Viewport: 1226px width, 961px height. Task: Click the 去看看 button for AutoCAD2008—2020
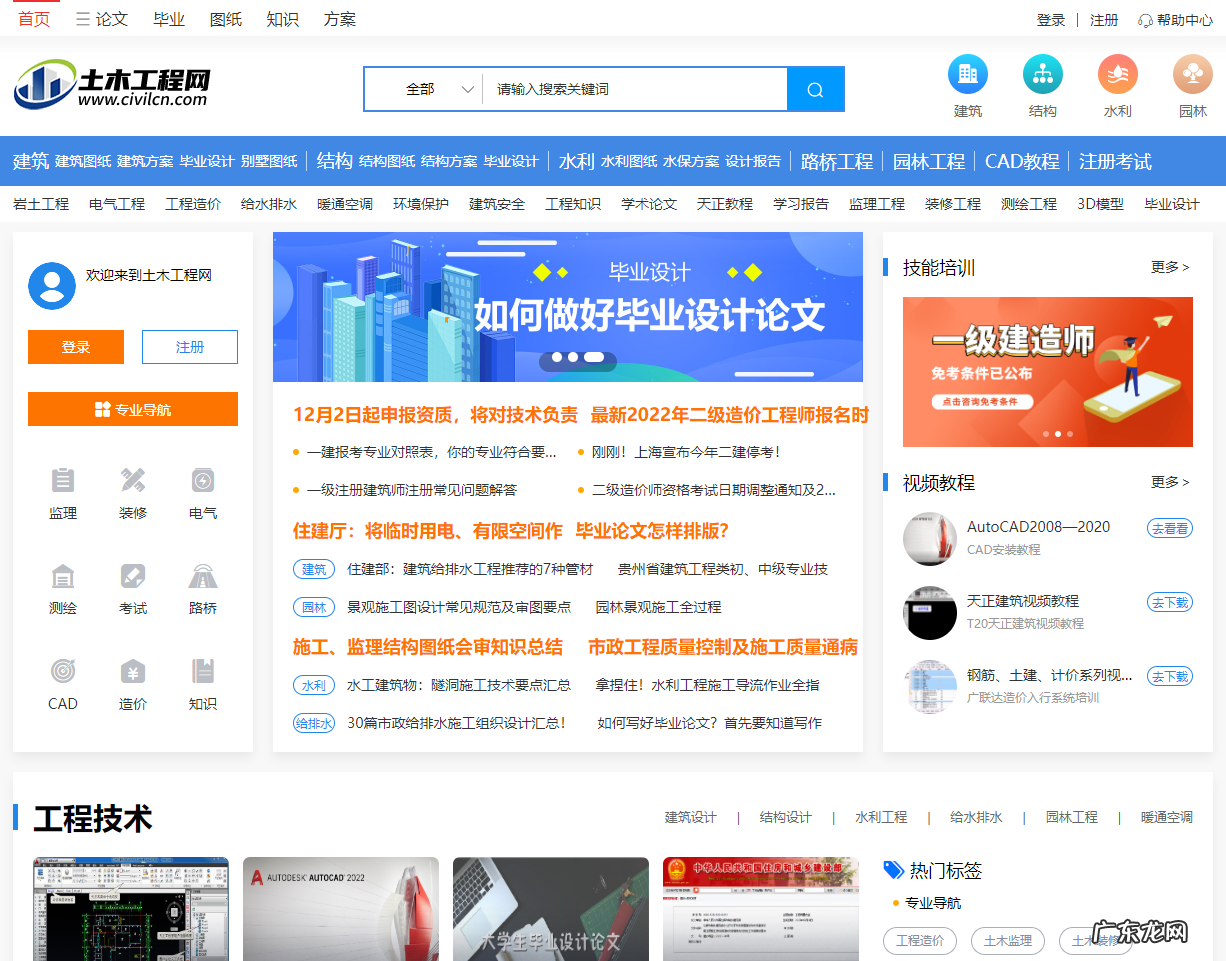click(1169, 527)
